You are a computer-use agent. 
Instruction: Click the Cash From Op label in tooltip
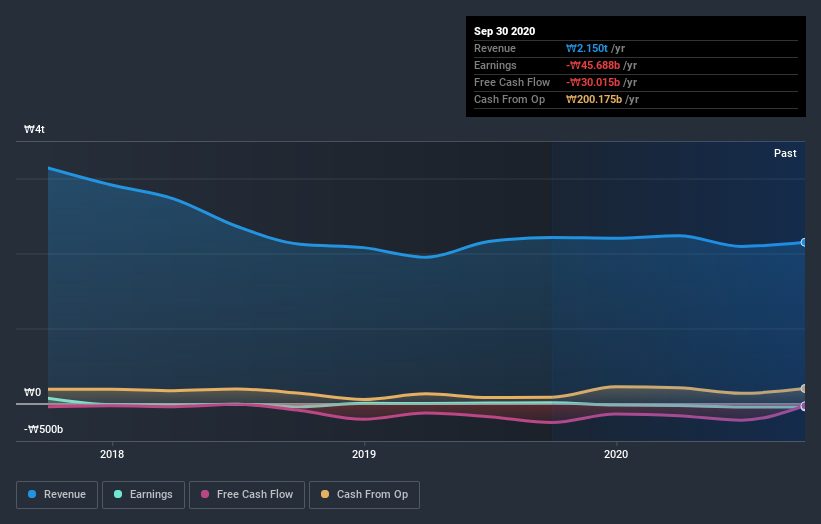pyautogui.click(x=509, y=99)
